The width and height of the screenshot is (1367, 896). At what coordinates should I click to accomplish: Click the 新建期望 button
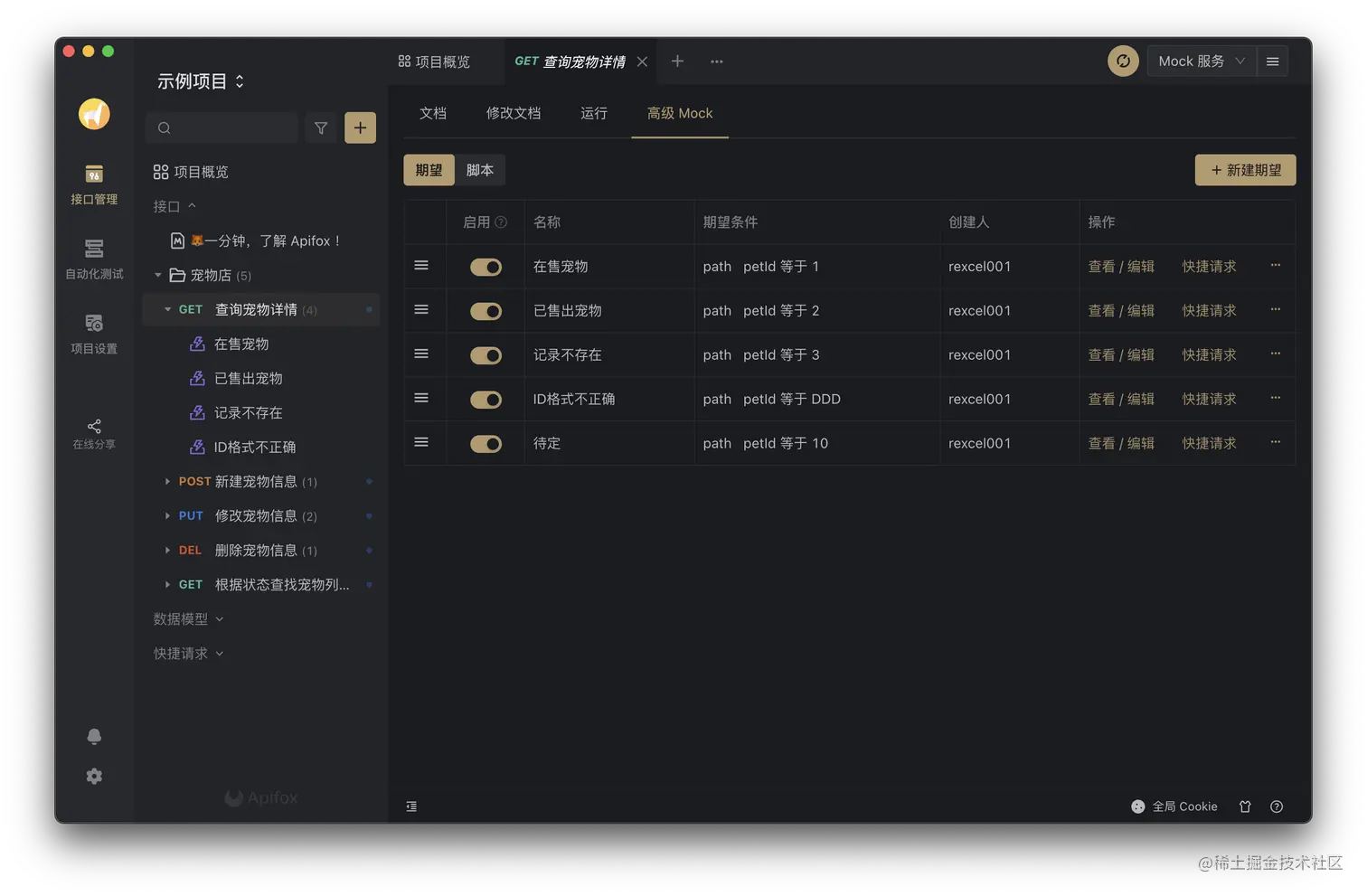[x=1245, y=169]
